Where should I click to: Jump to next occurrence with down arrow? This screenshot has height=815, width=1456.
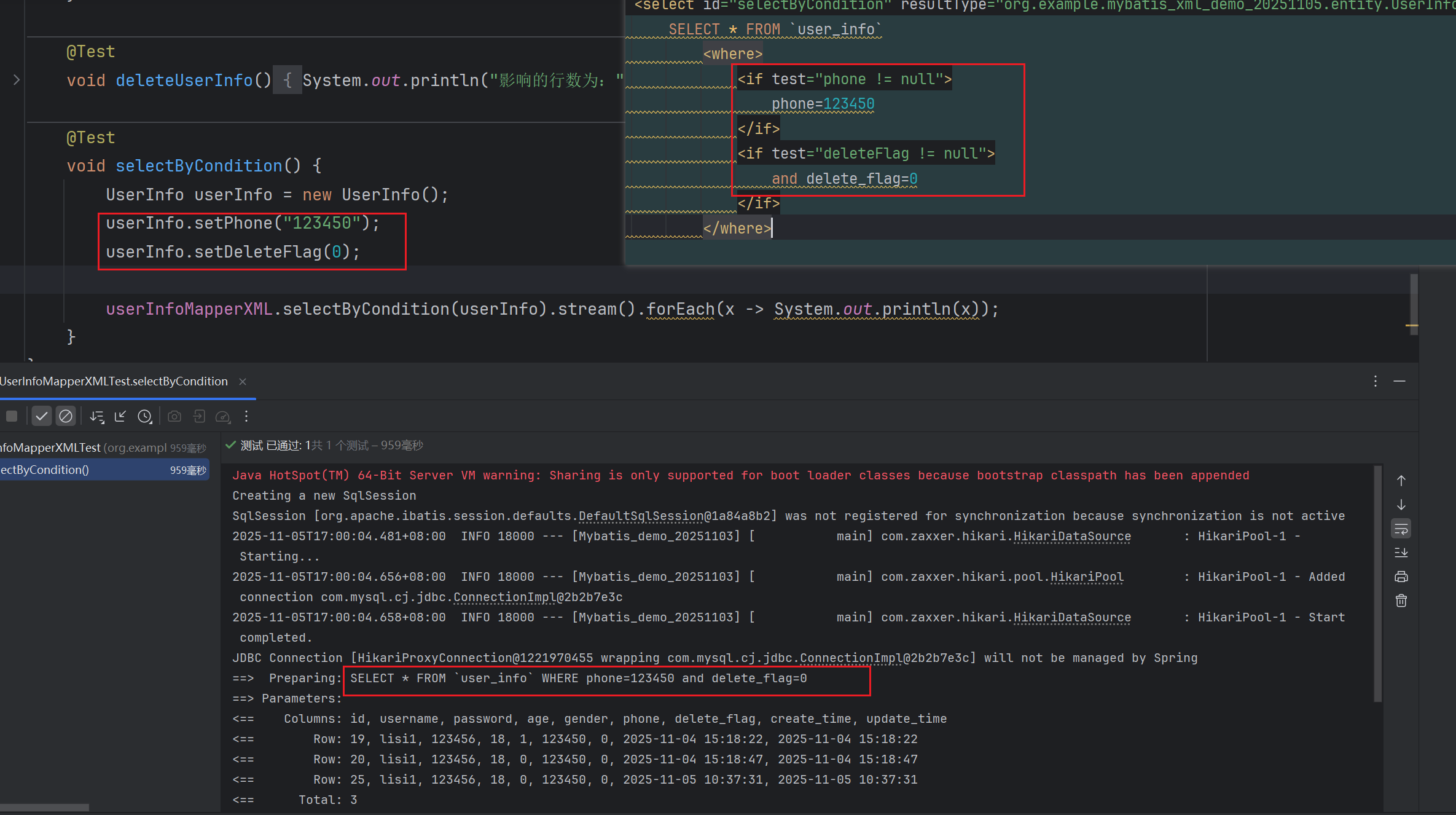pyautogui.click(x=1401, y=505)
